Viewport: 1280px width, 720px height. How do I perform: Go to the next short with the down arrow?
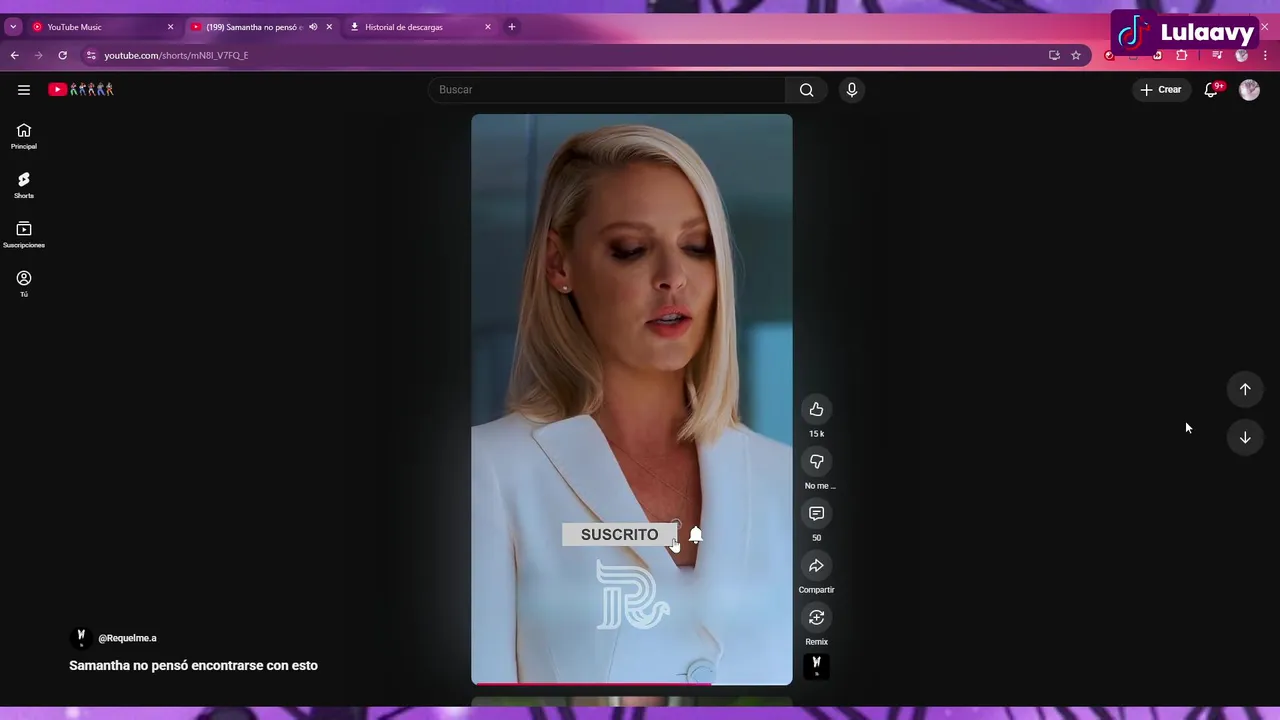point(1245,437)
